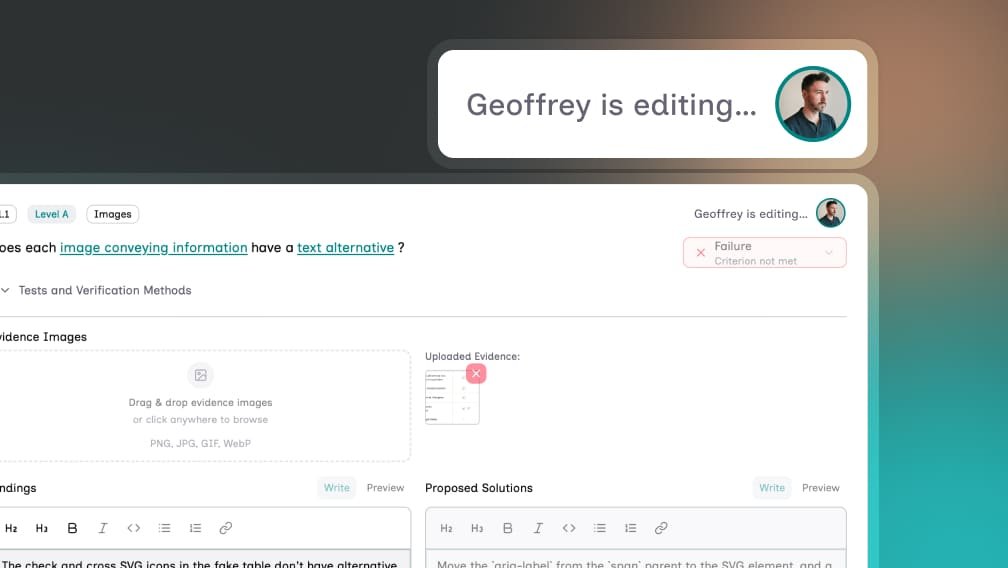
Task: Click the 'PNG, JPG, GIF, WebP' format hint
Action: 201,443
